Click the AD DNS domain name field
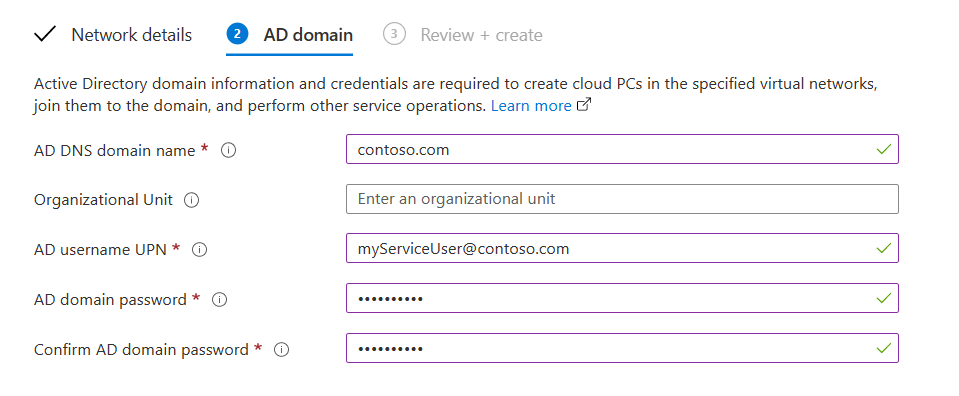Screen dimensions: 959x396 click(622, 149)
